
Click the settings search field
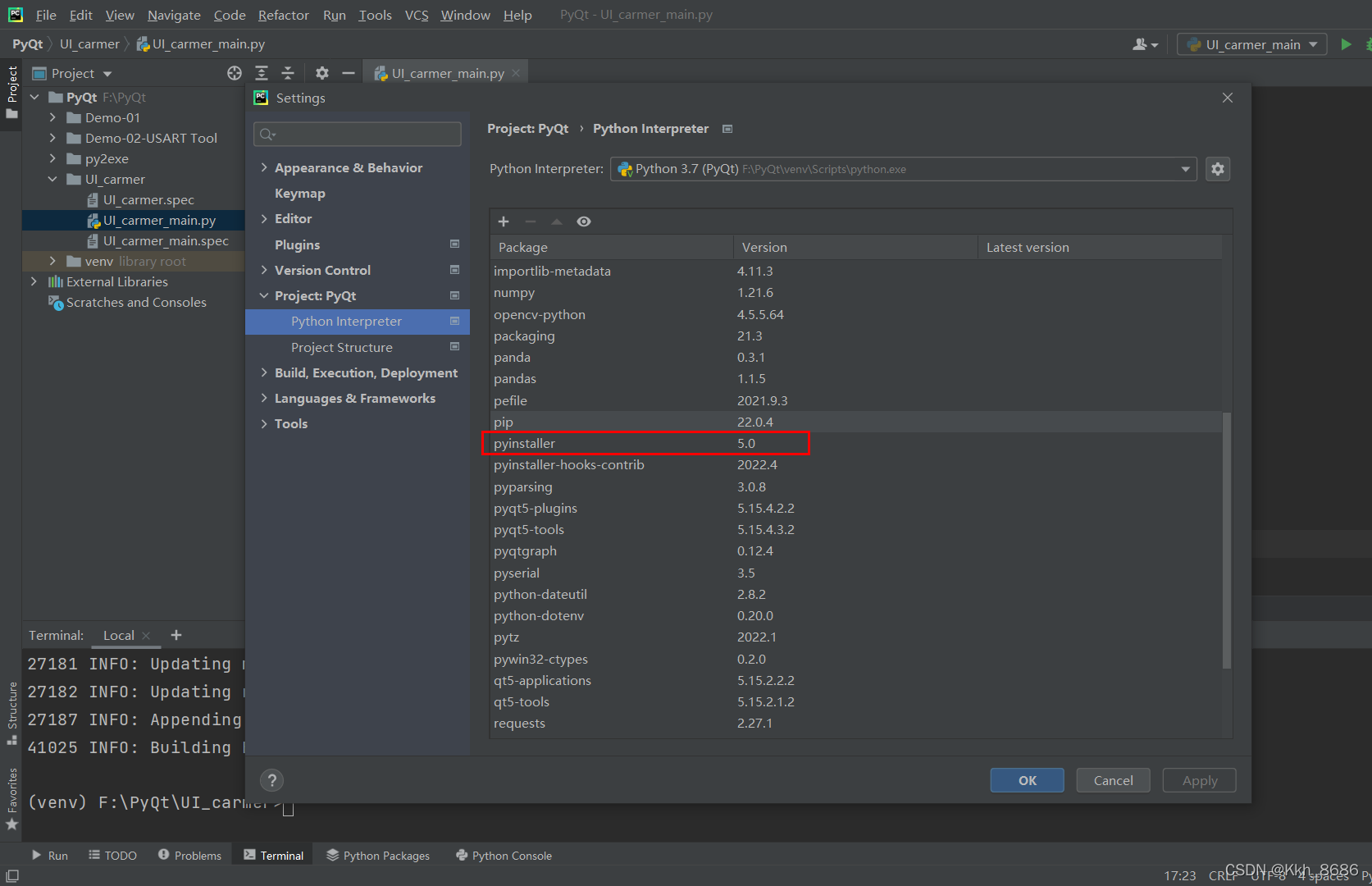tap(358, 134)
